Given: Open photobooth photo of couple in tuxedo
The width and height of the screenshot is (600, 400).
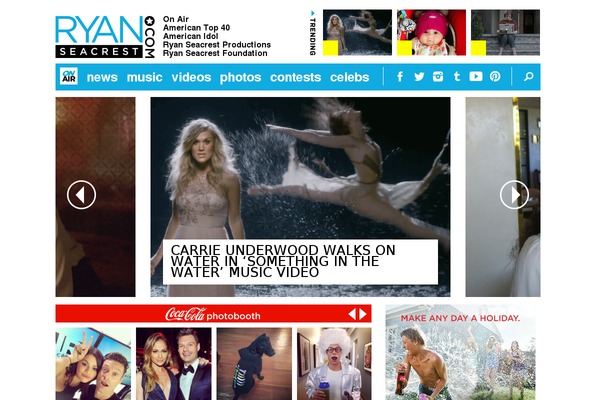Looking at the screenshot, I should [x=174, y=364].
